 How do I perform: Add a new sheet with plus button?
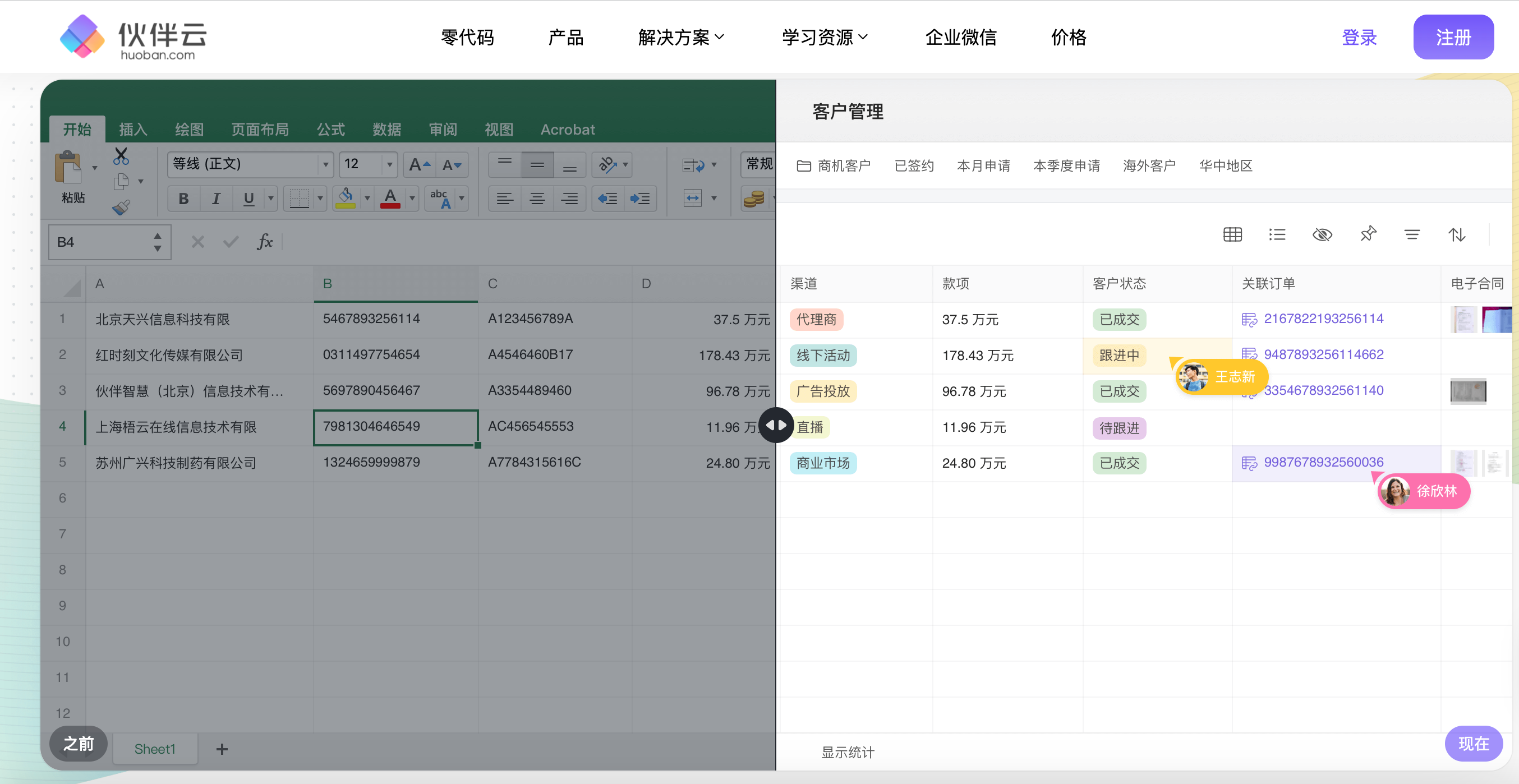point(222,749)
